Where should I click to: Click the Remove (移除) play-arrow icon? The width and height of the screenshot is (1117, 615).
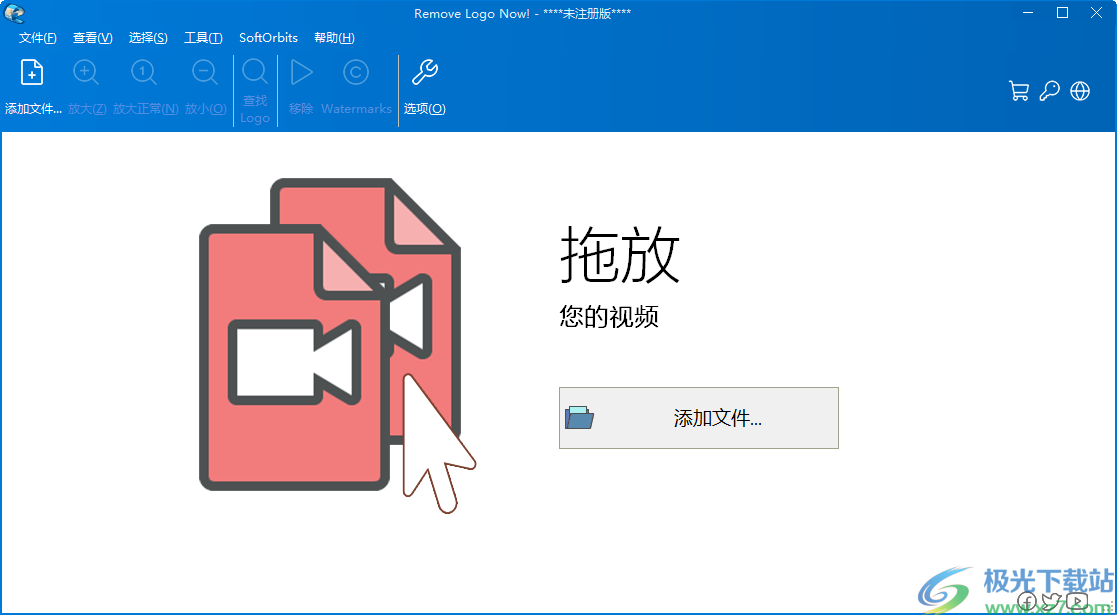(x=302, y=72)
